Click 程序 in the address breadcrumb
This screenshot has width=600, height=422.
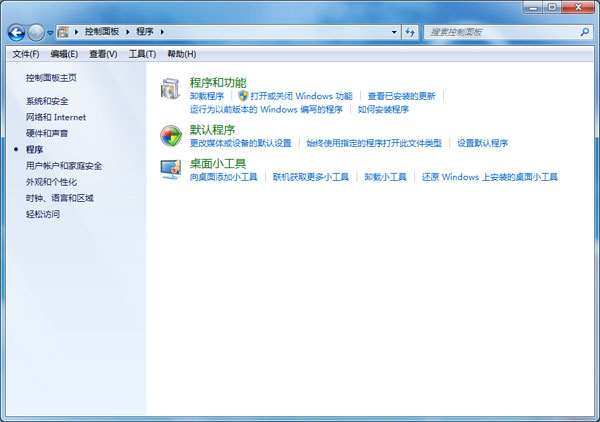[x=145, y=32]
